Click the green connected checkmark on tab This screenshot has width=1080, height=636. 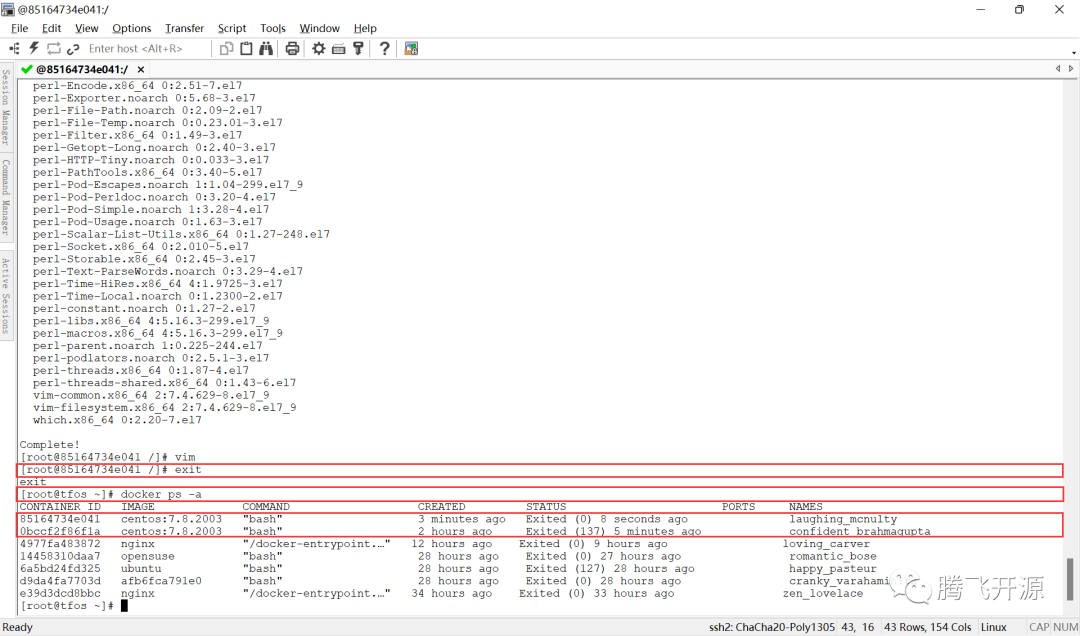point(27,70)
